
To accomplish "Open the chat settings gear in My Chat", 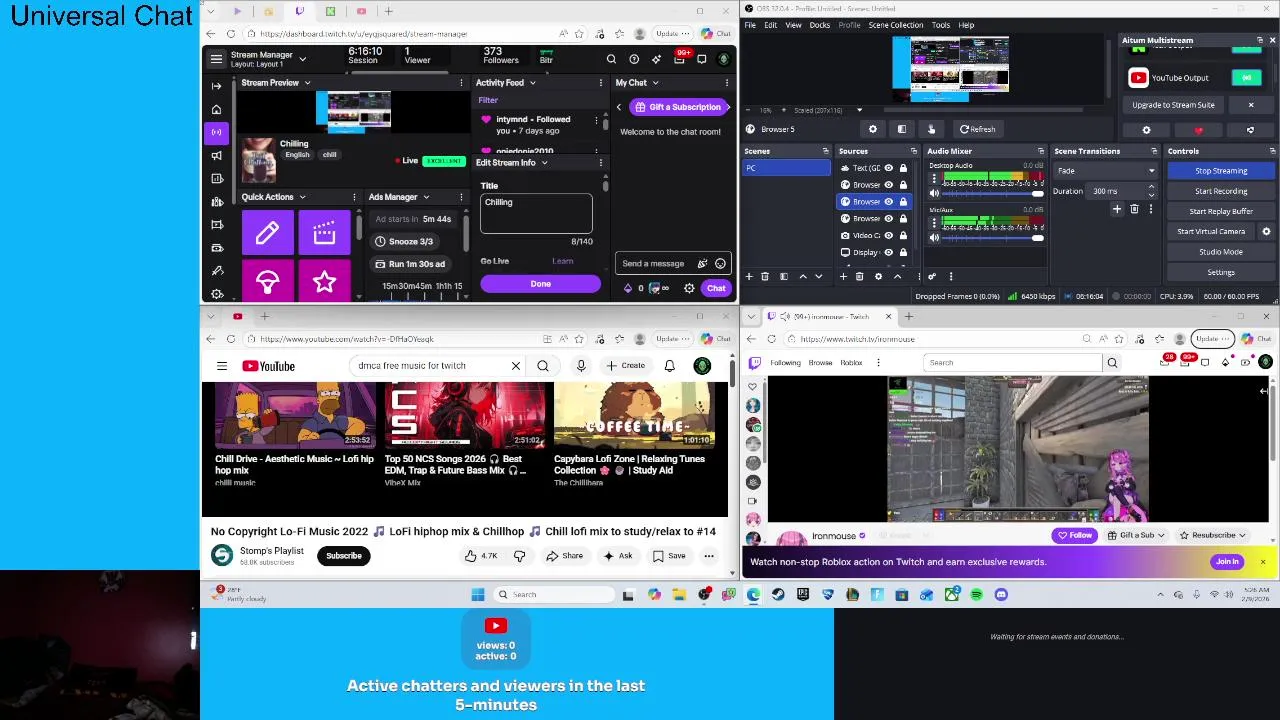I will [x=689, y=288].
